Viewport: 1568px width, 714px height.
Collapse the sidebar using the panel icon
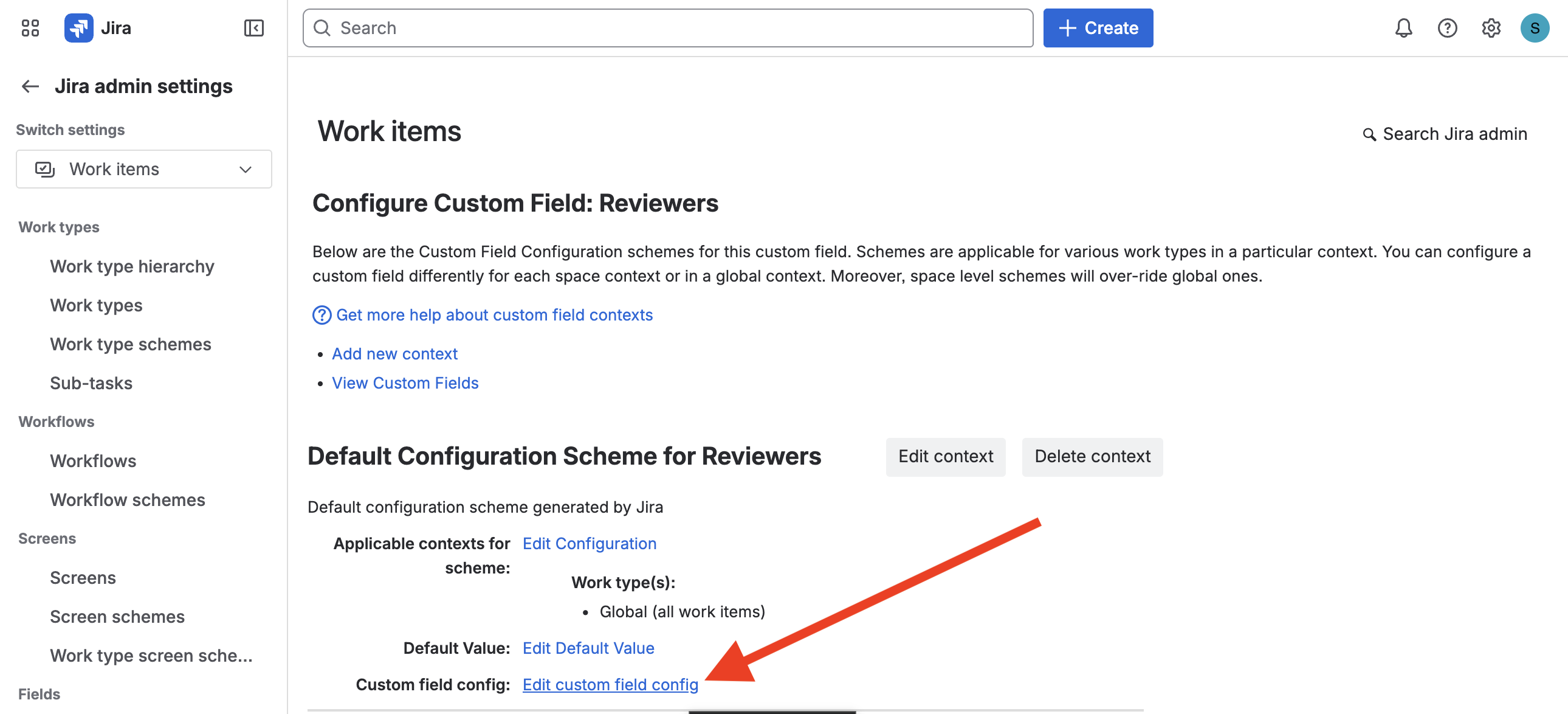(255, 27)
